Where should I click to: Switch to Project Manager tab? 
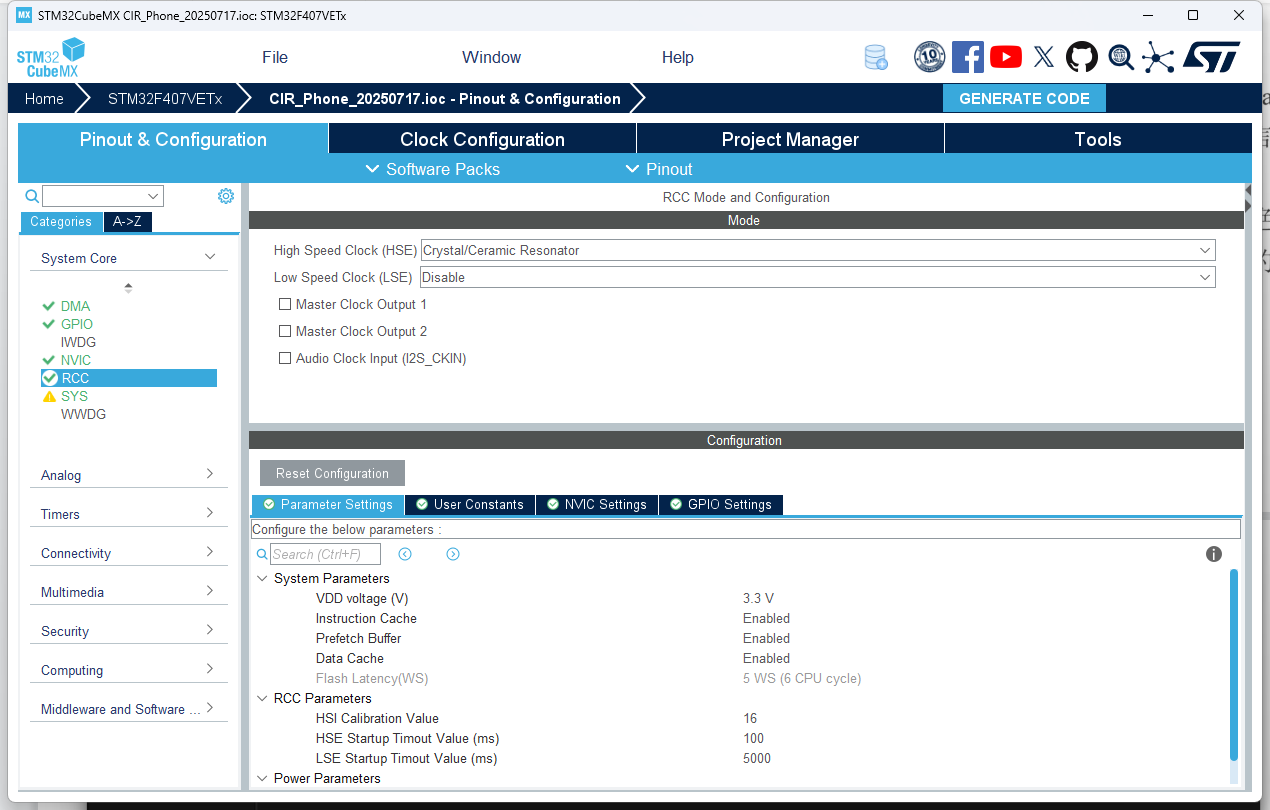pyautogui.click(x=790, y=139)
